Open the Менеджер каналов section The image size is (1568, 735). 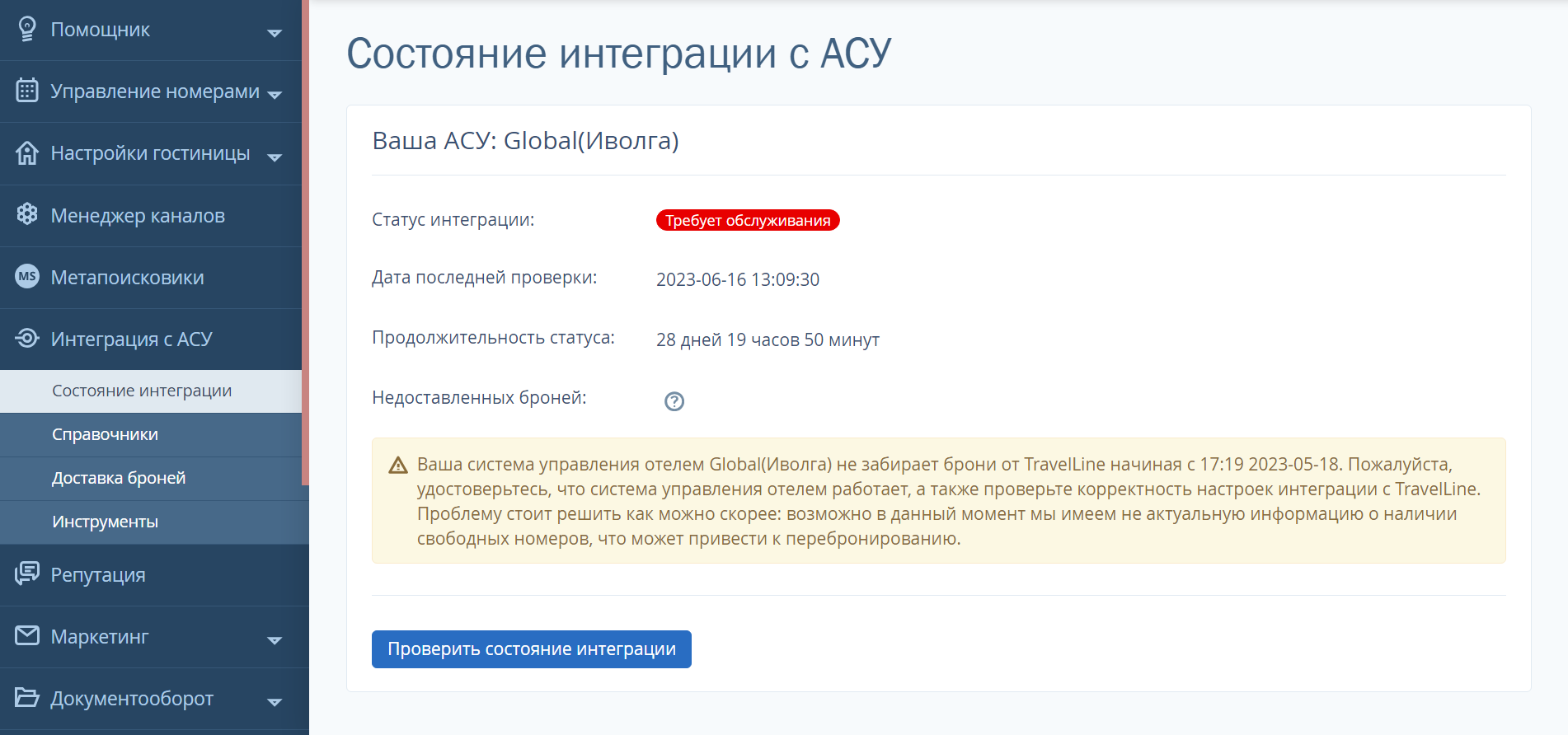[x=151, y=216]
